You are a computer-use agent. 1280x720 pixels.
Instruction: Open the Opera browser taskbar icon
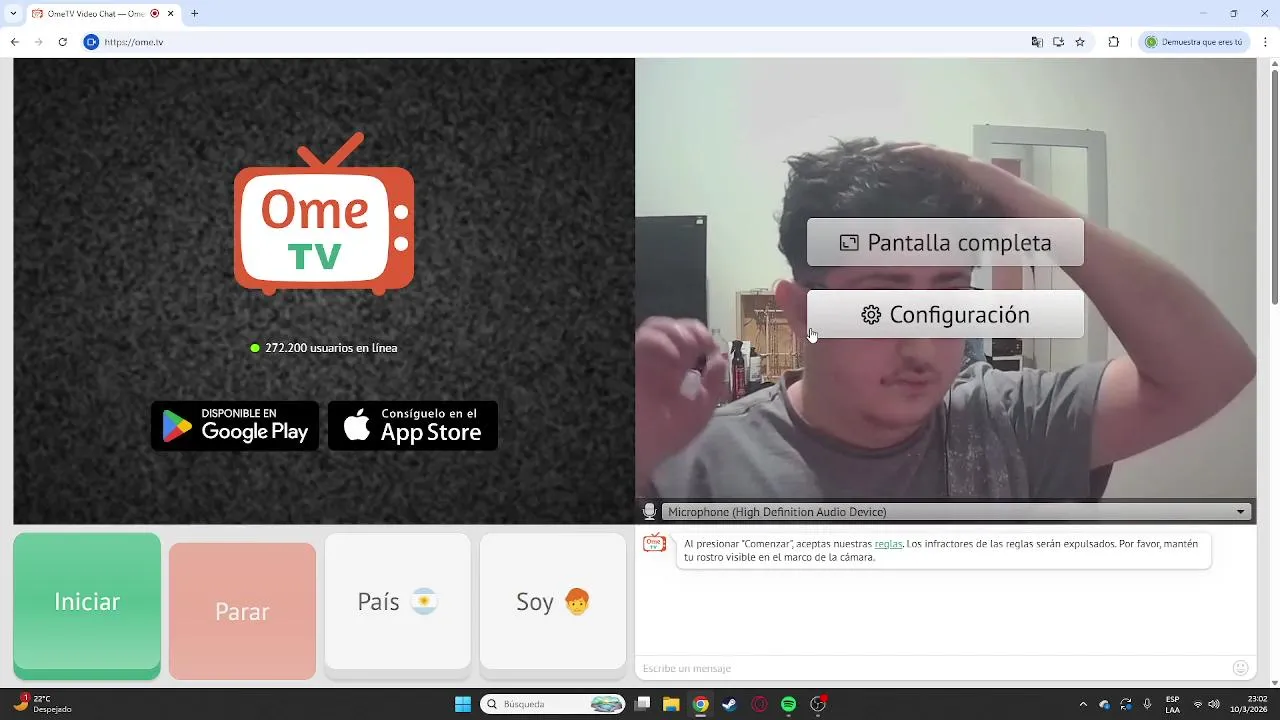pos(759,704)
